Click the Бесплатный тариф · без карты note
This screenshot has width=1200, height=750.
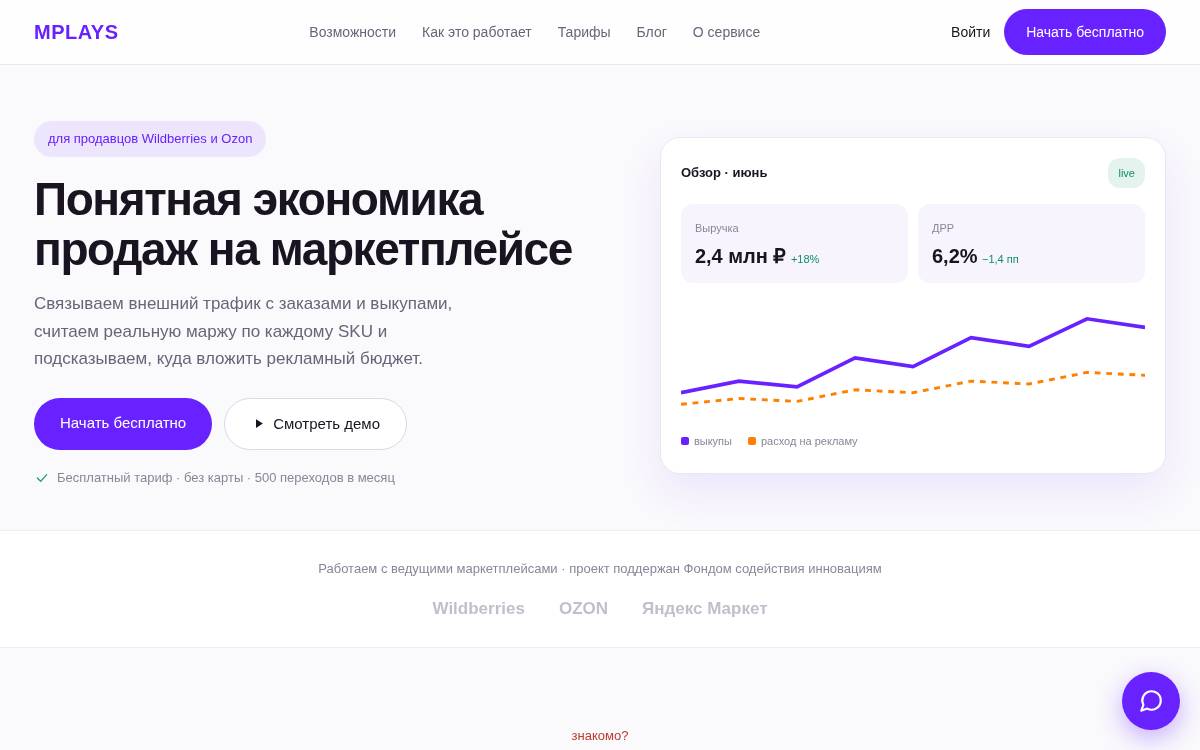tap(226, 478)
